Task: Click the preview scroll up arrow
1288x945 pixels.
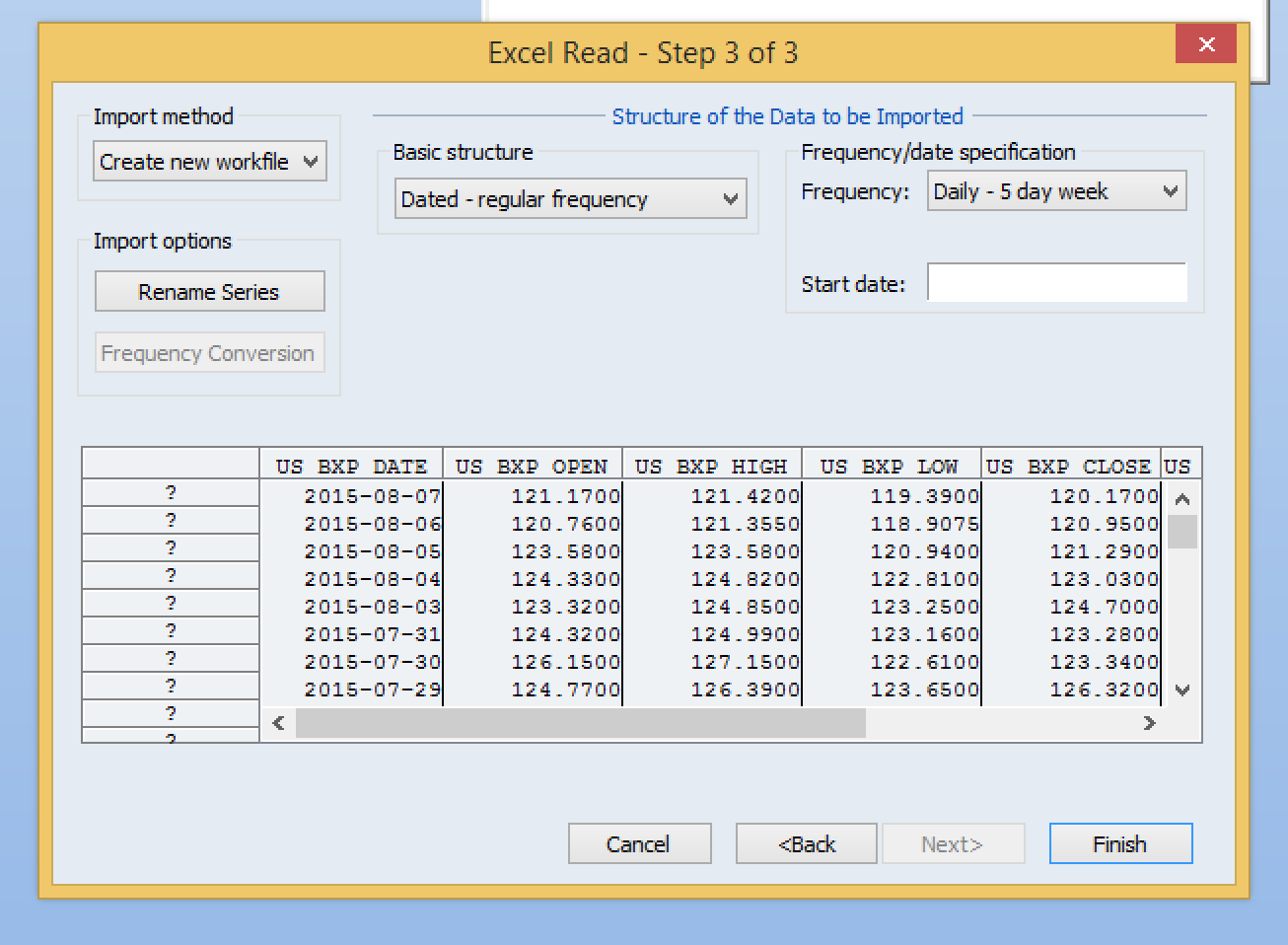Action: (1182, 499)
